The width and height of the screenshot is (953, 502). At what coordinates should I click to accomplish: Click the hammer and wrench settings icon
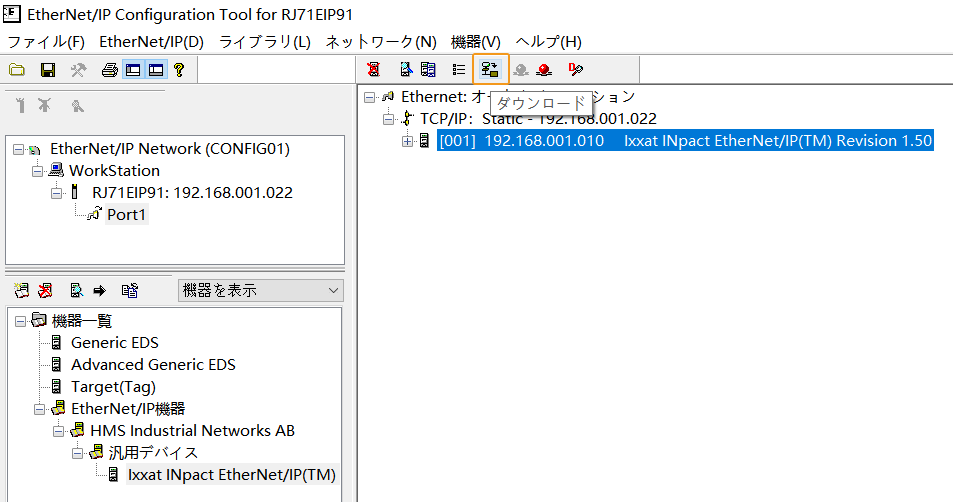click(x=78, y=70)
